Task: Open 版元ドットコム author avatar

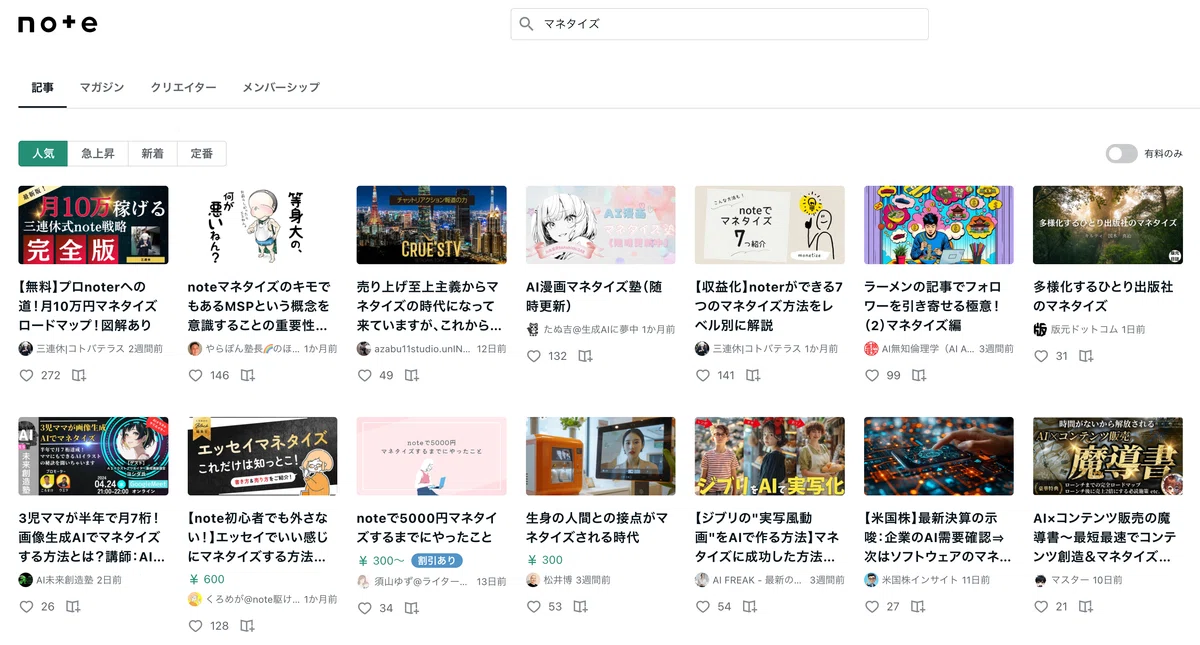Action: (1040, 329)
